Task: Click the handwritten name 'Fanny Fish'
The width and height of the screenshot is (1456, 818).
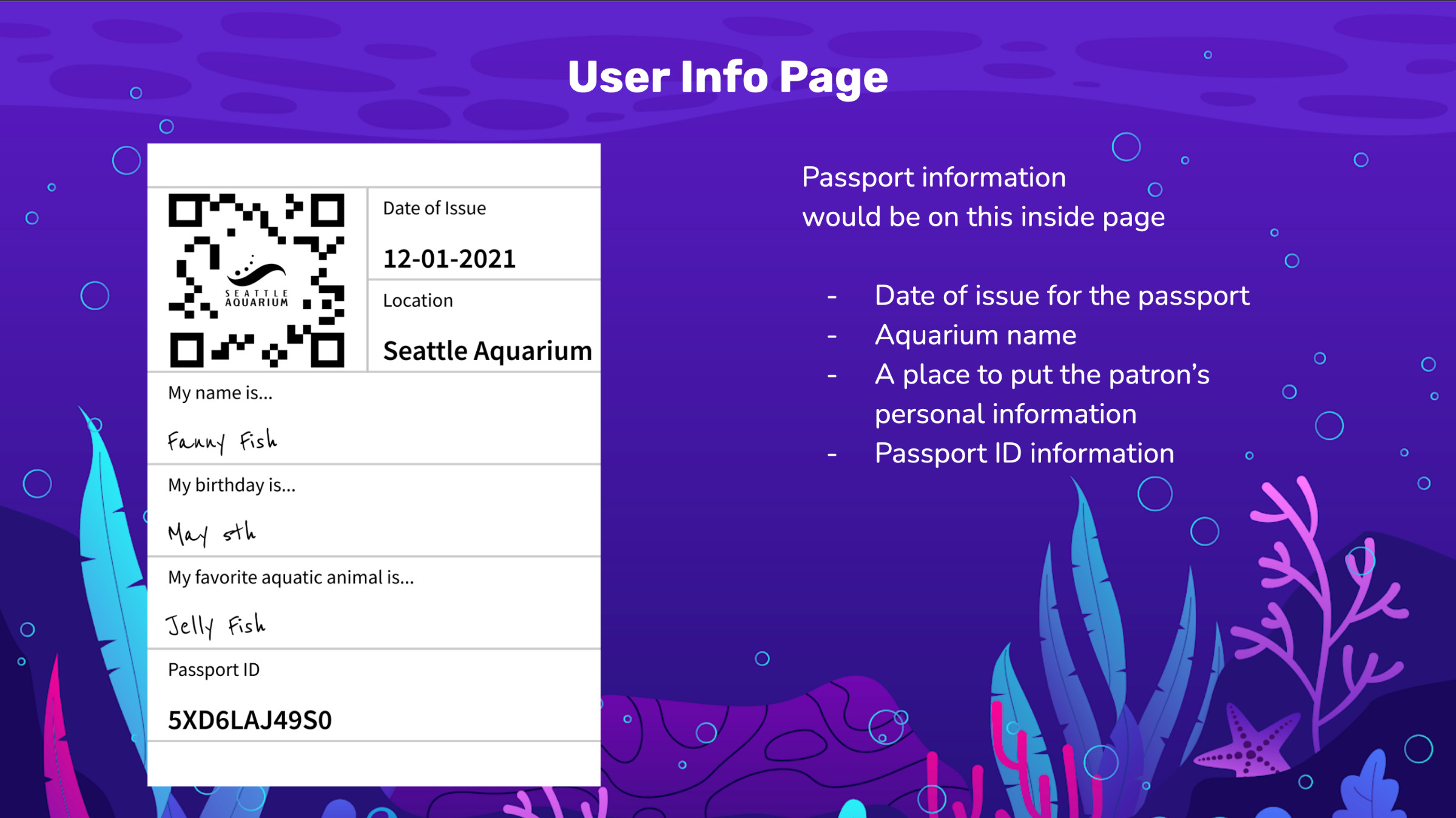Action: [x=224, y=439]
